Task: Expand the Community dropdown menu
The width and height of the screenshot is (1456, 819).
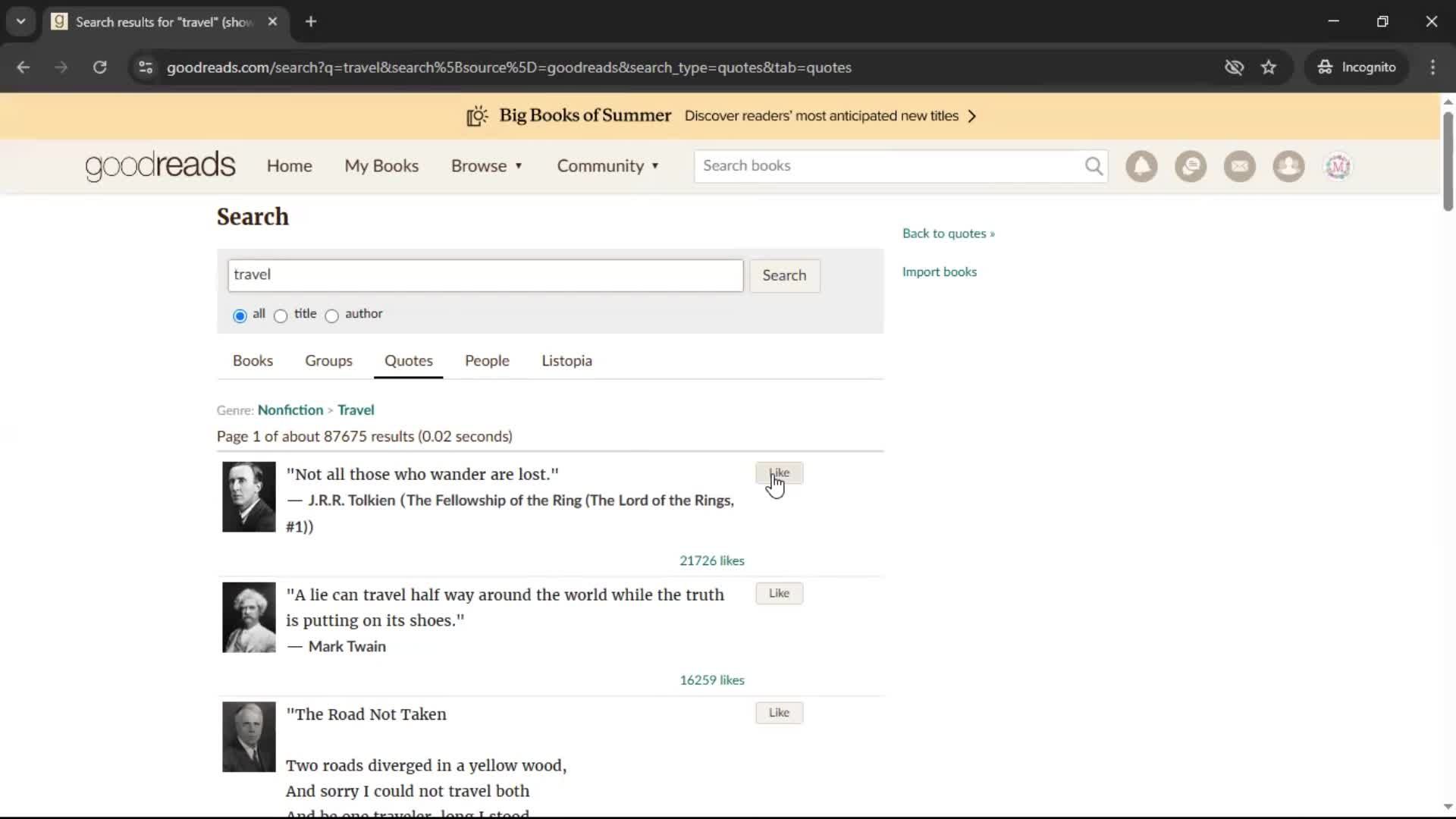Action: [607, 166]
